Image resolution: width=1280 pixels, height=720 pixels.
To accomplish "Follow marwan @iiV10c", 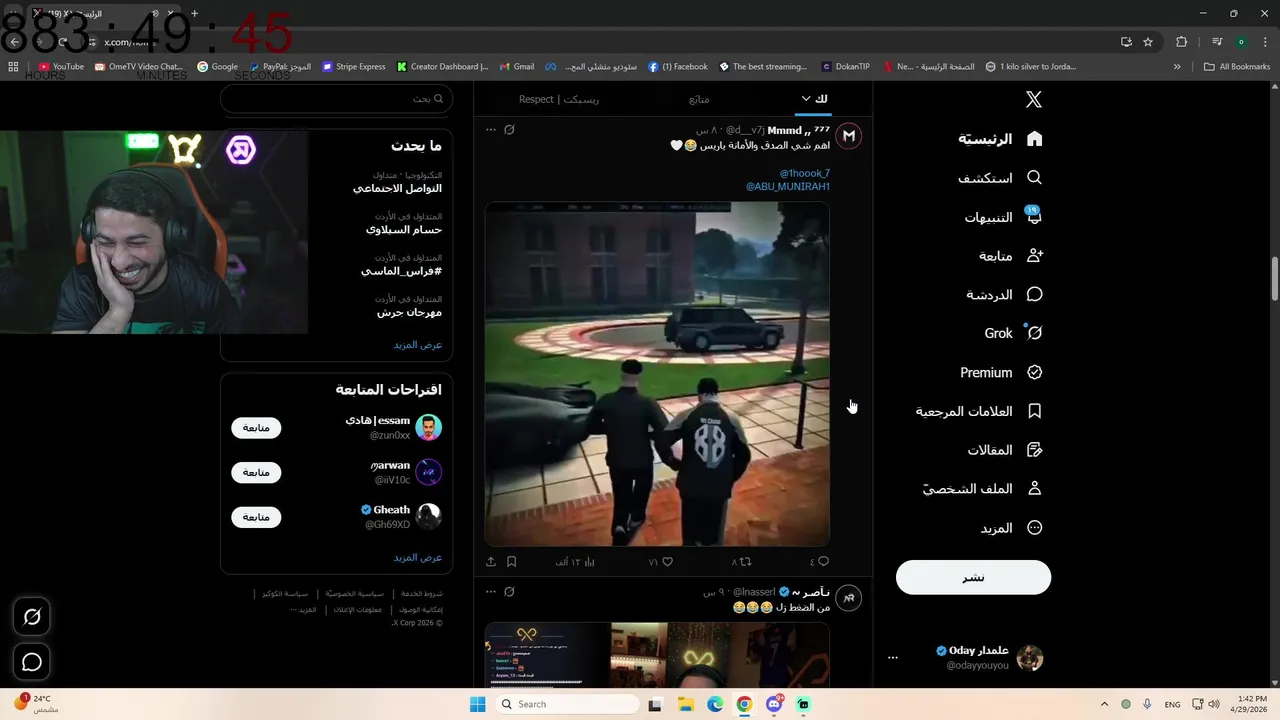I will (256, 472).
